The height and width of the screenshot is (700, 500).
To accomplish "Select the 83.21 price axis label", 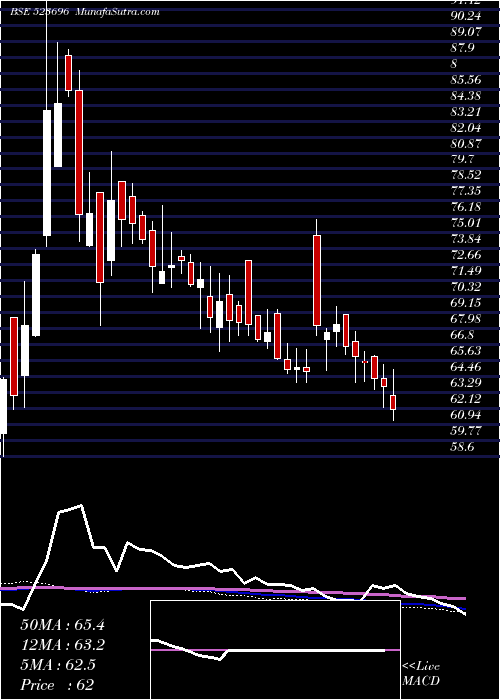I will tap(466, 112).
